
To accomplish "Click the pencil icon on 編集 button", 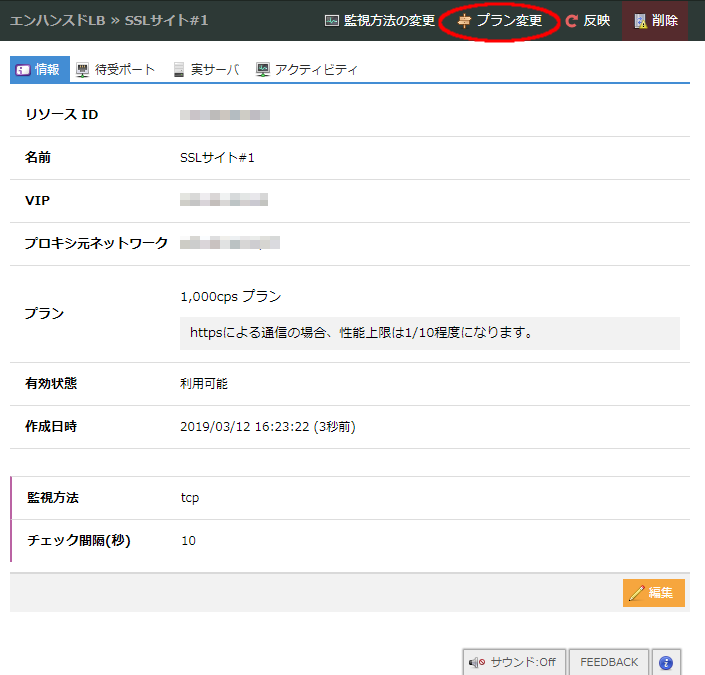I will 636,593.
